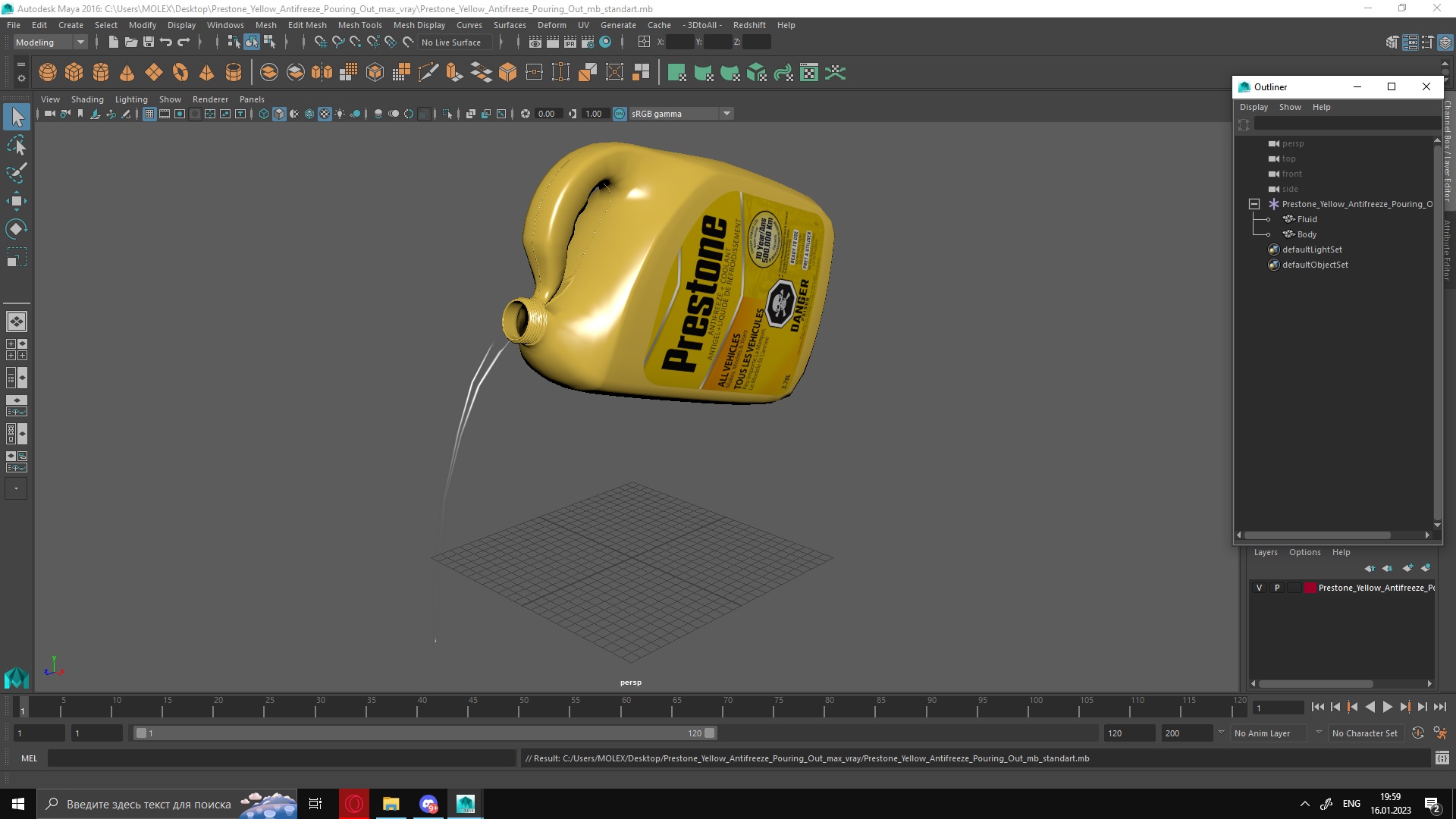
Task: Open the shelf tab selector icon above the gear
Action: pyautogui.click(x=21, y=64)
